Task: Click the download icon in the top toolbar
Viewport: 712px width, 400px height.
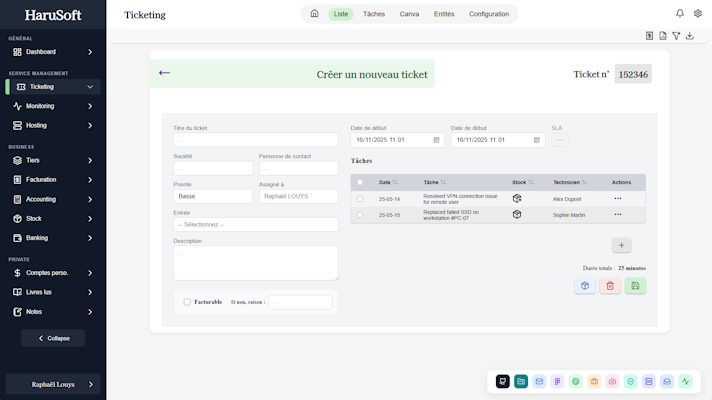Action: coord(689,36)
